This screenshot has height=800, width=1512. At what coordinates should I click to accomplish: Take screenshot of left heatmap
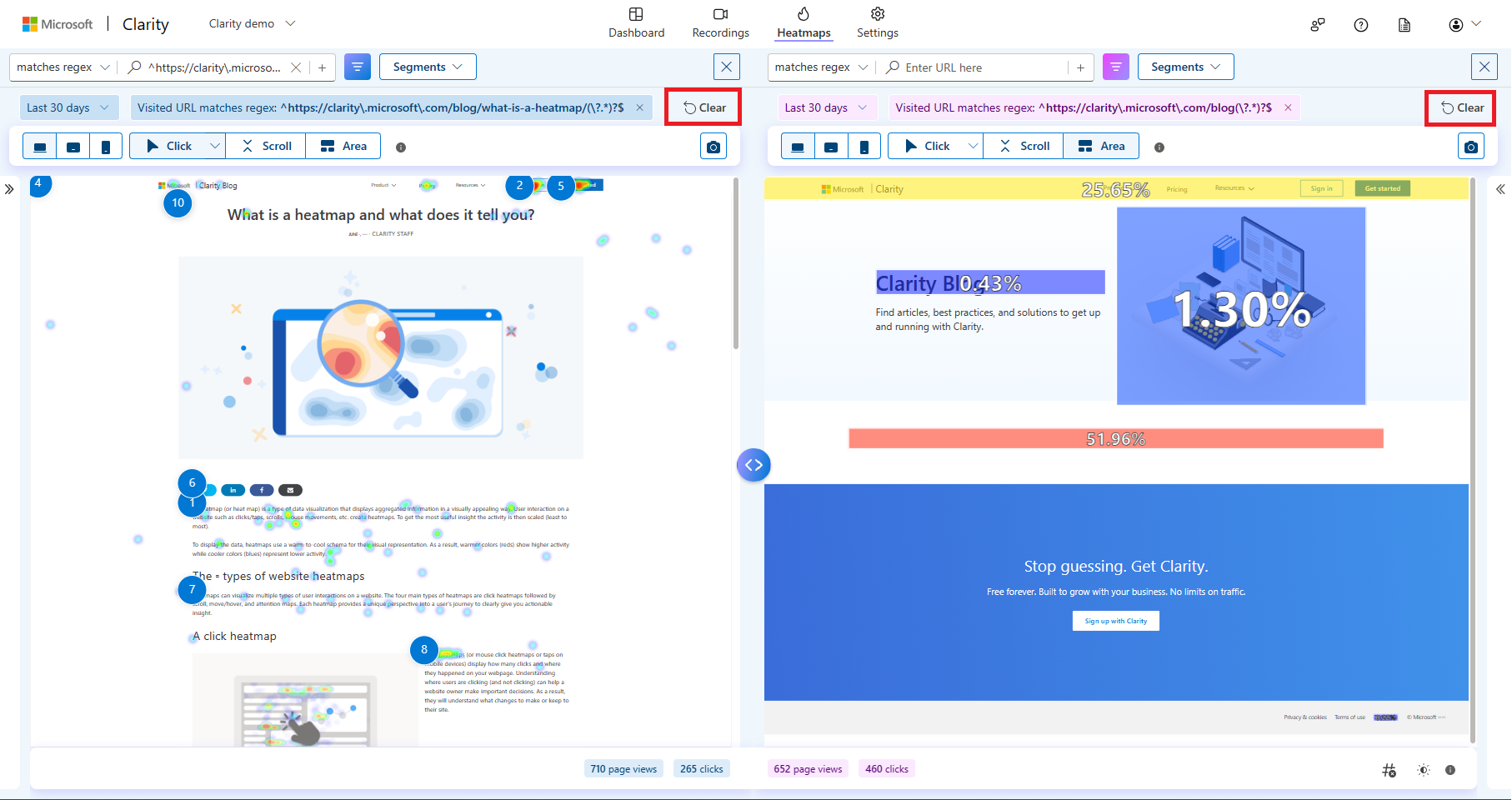[713, 147]
